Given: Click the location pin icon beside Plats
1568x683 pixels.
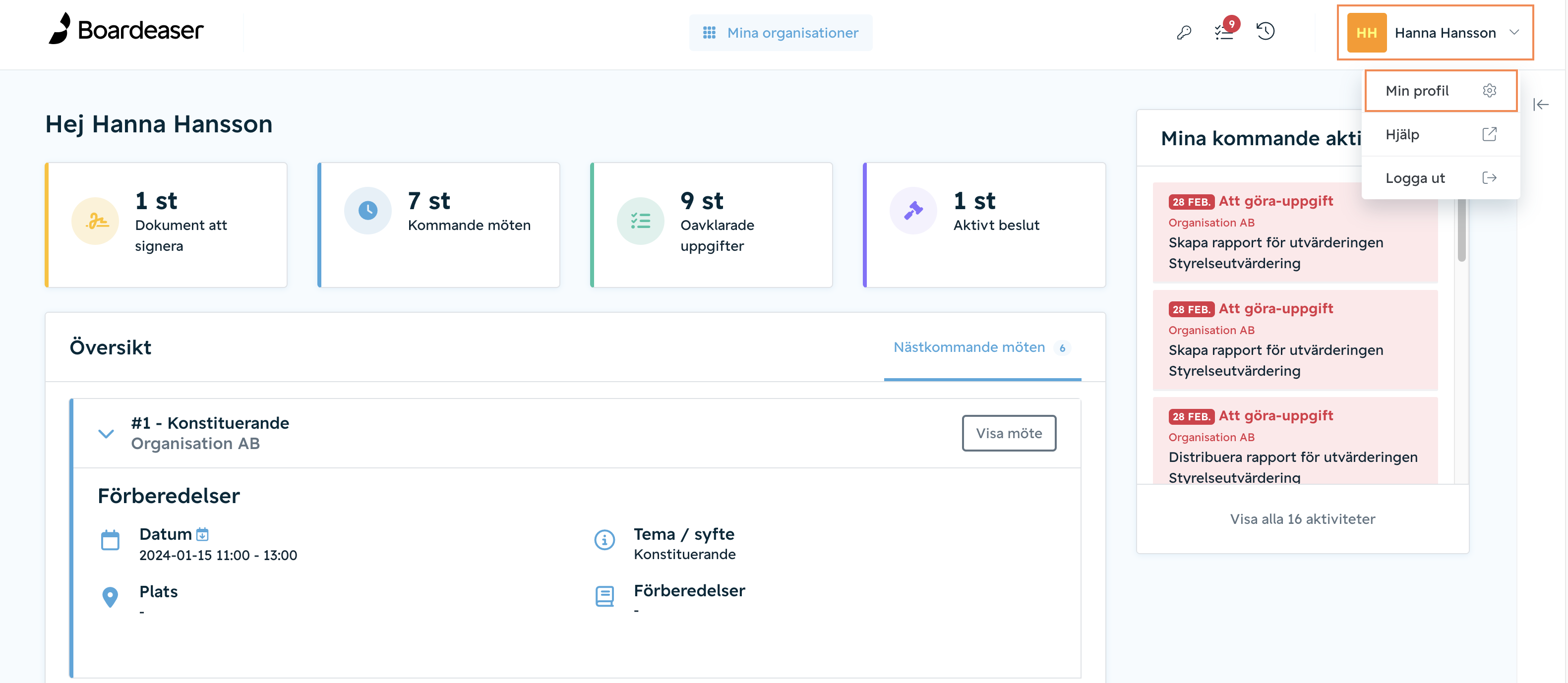Looking at the screenshot, I should click(110, 597).
